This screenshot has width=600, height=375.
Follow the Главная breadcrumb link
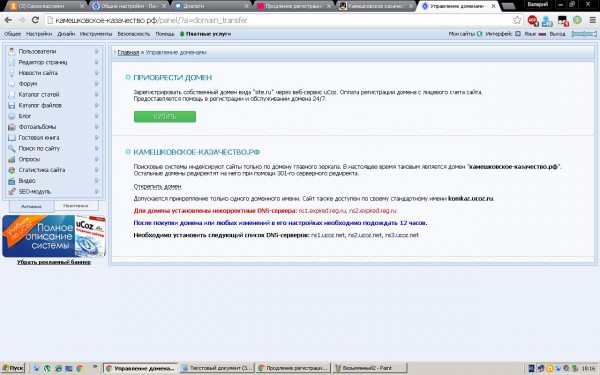[128, 52]
